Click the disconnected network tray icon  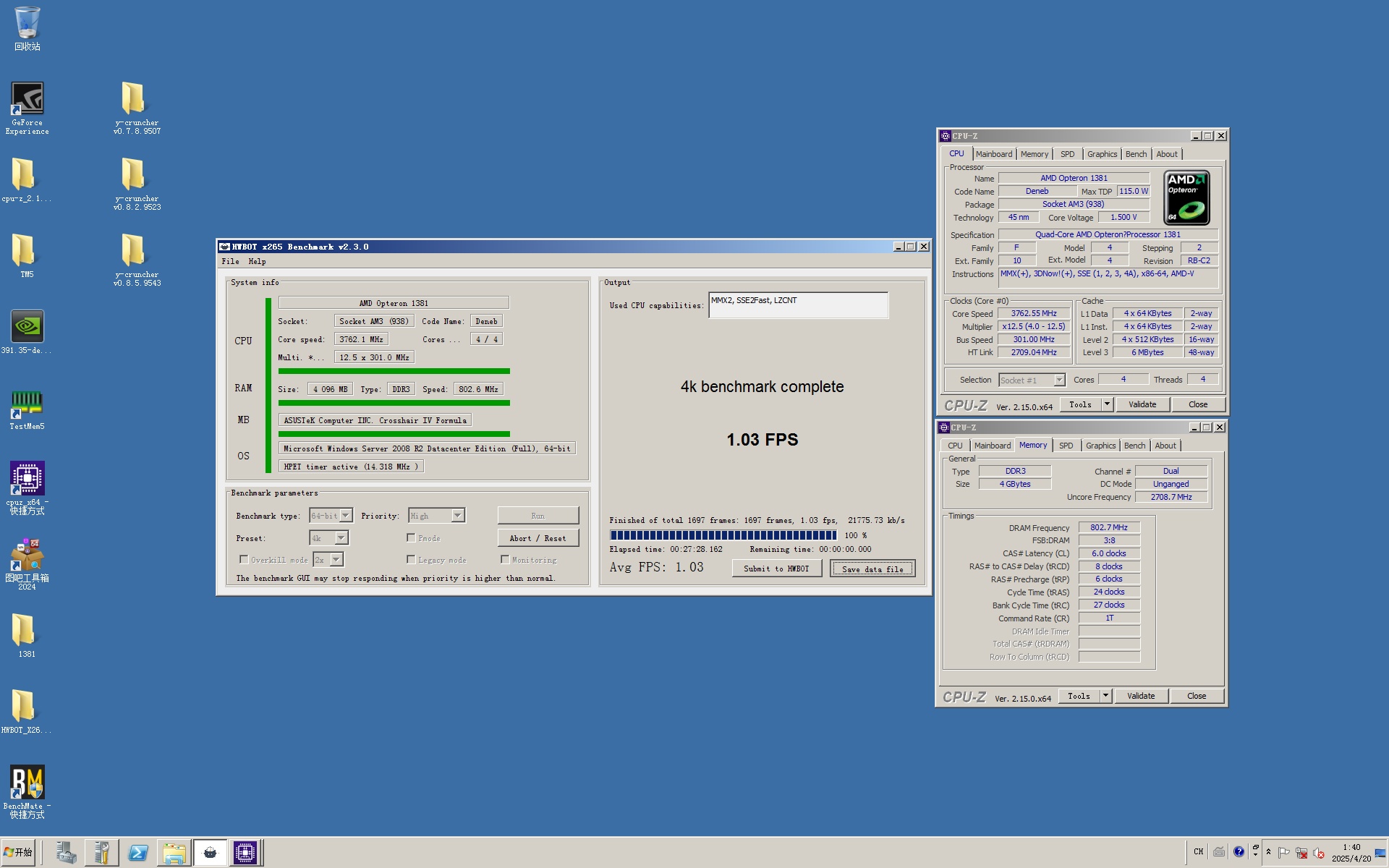pos(1301,853)
